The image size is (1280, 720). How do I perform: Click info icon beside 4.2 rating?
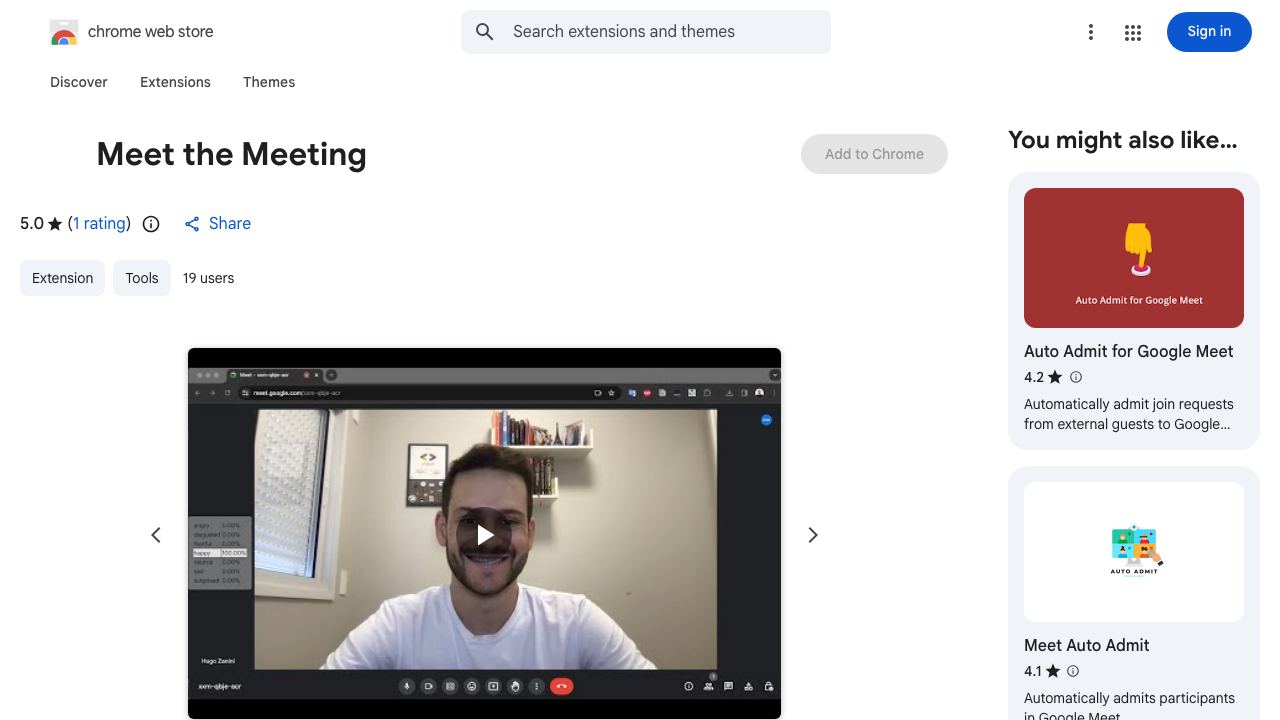pos(1076,377)
